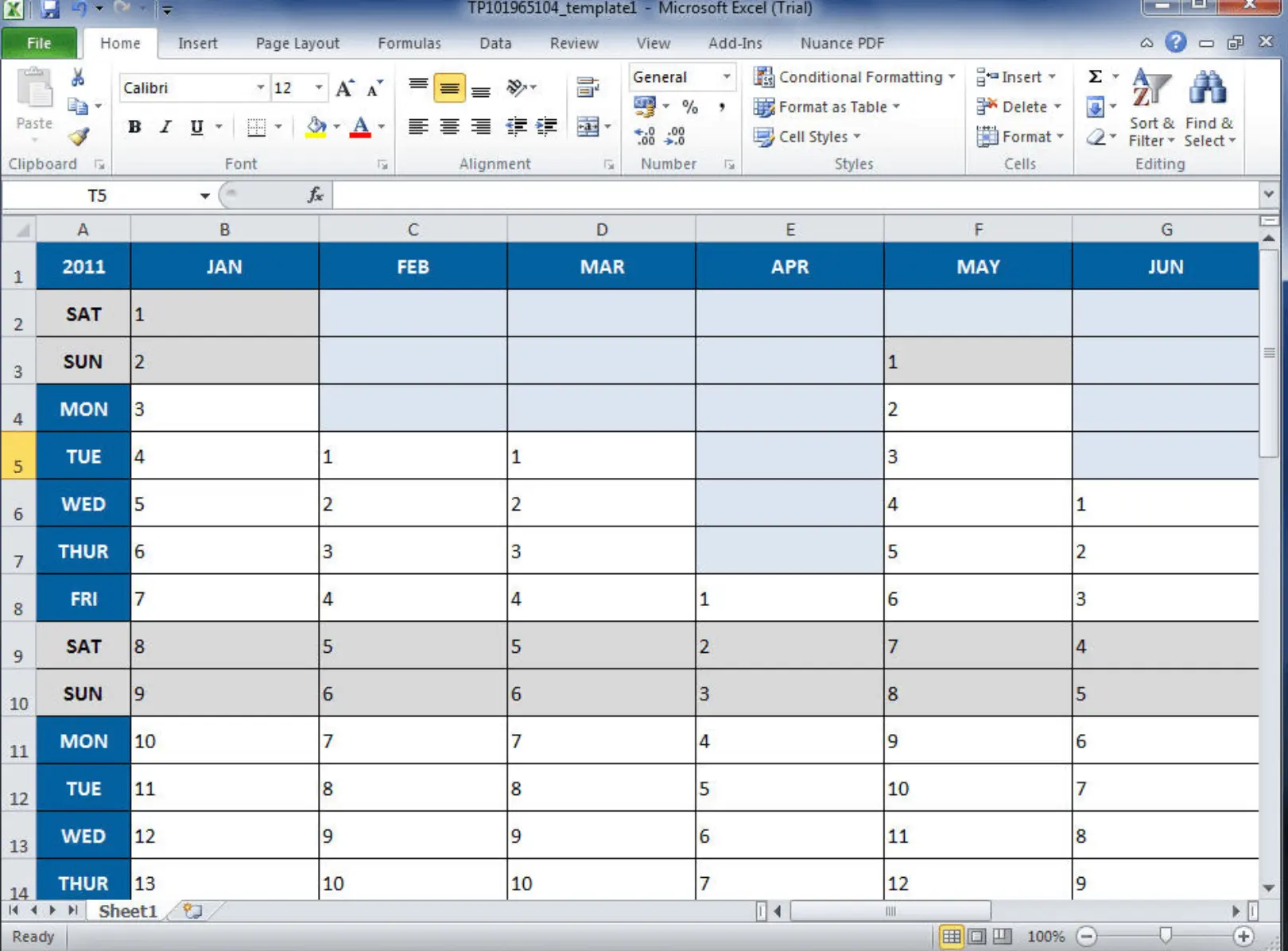
Task: Switch to the Page Layout tab
Action: tap(297, 43)
